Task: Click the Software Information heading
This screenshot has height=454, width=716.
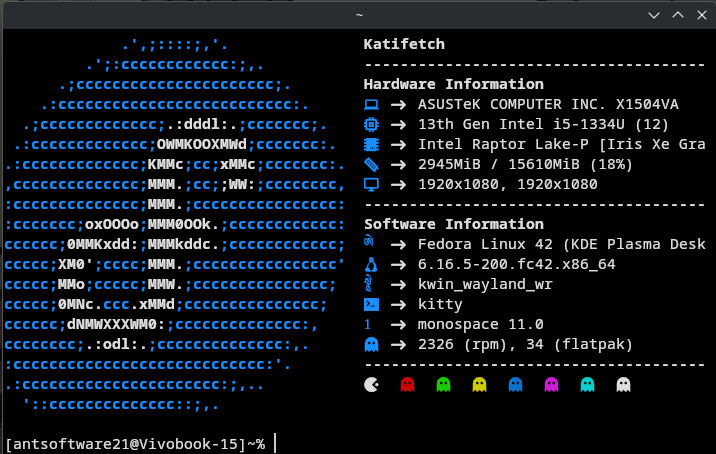Action: [454, 224]
